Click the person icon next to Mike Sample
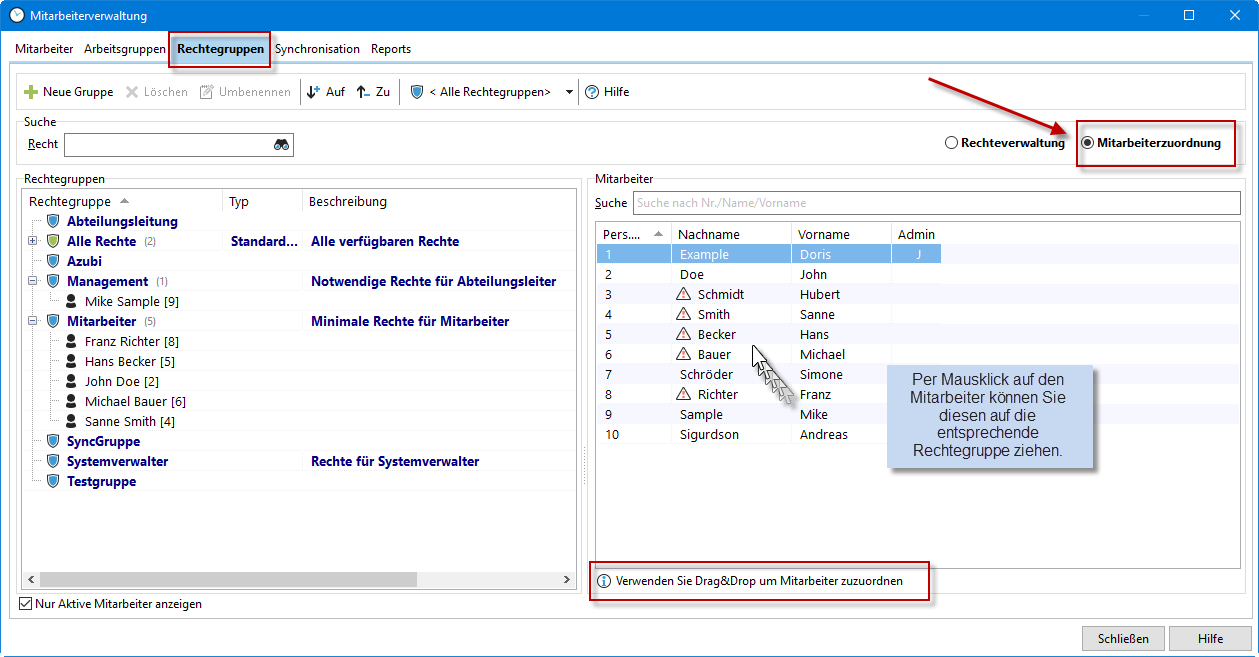 pyautogui.click(x=72, y=301)
